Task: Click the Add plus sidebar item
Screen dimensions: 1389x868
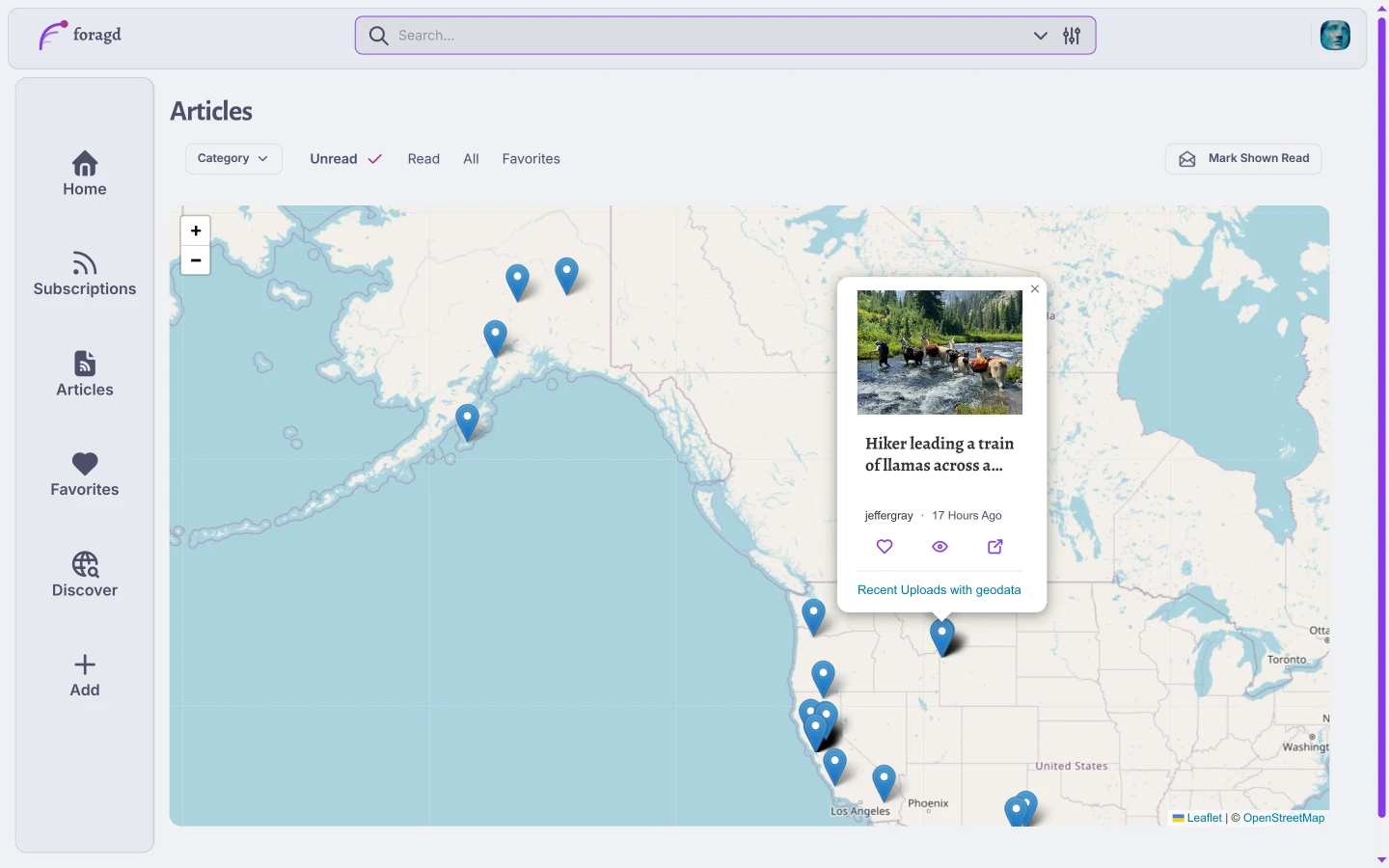Action: click(85, 675)
